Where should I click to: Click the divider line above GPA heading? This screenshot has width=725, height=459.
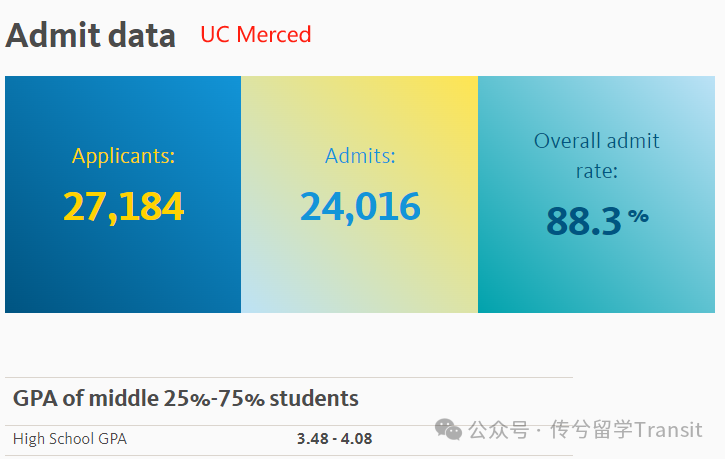[x=289, y=378]
